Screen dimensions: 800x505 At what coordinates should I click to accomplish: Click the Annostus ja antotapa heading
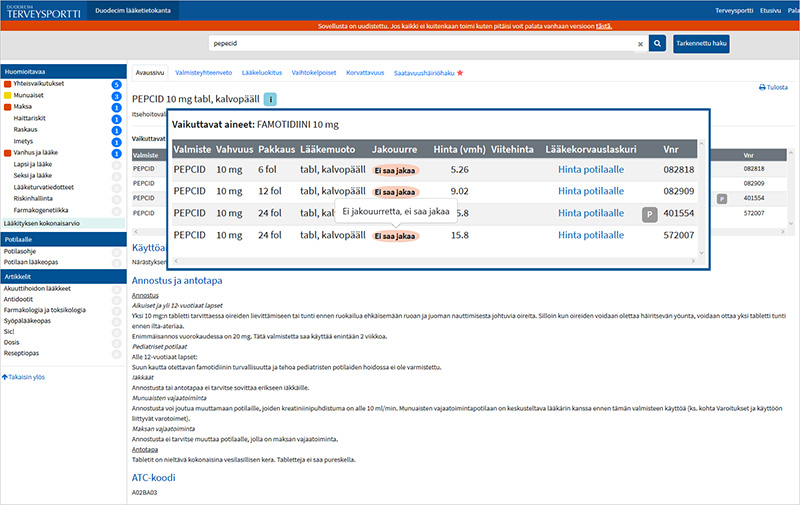tap(177, 281)
